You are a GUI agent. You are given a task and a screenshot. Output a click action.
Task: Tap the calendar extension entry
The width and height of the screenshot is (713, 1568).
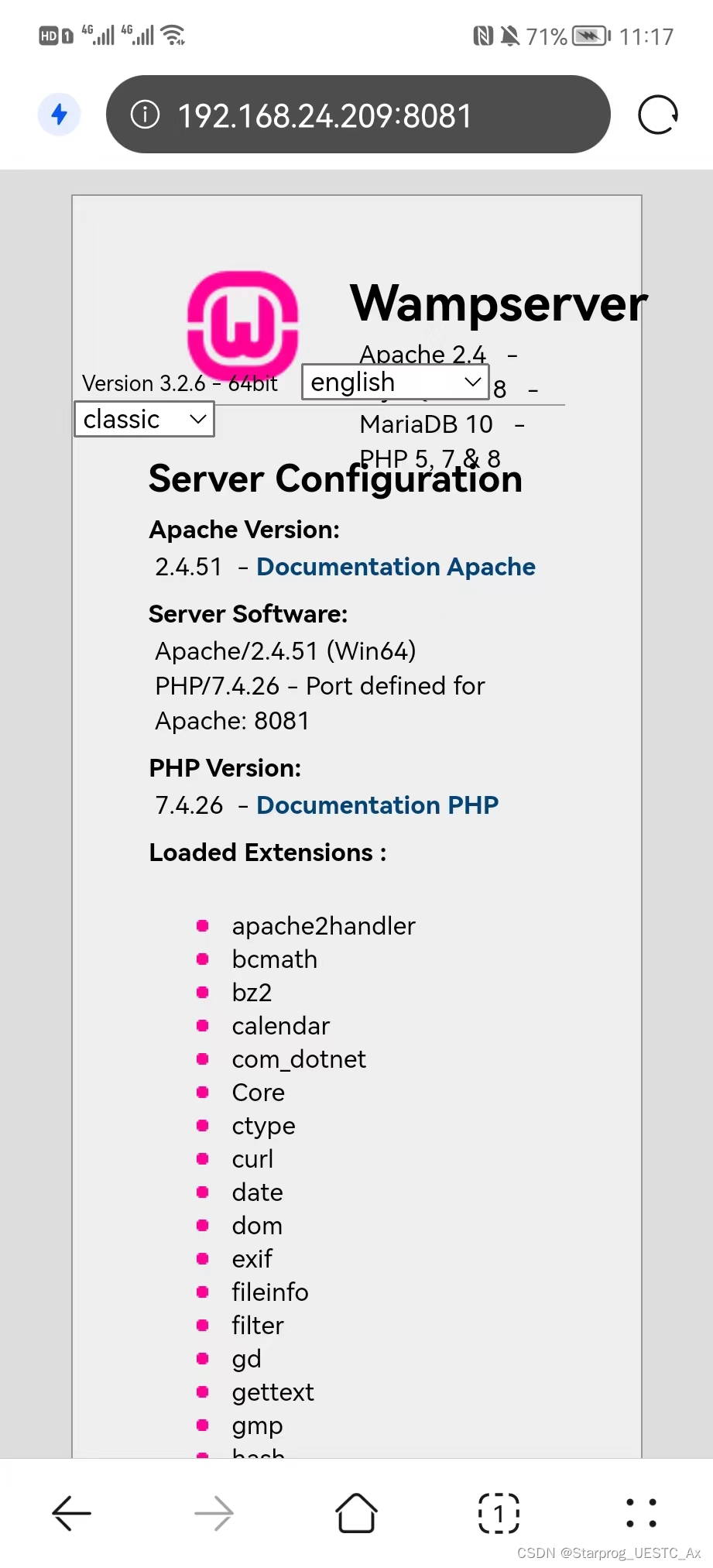pyautogui.click(x=280, y=1026)
